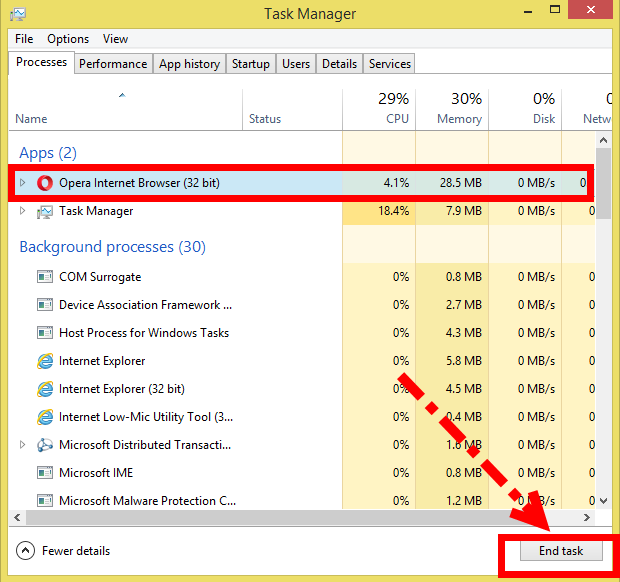
Task: Click the 18.4% CPU value for Task Manager
Action: click(393, 211)
